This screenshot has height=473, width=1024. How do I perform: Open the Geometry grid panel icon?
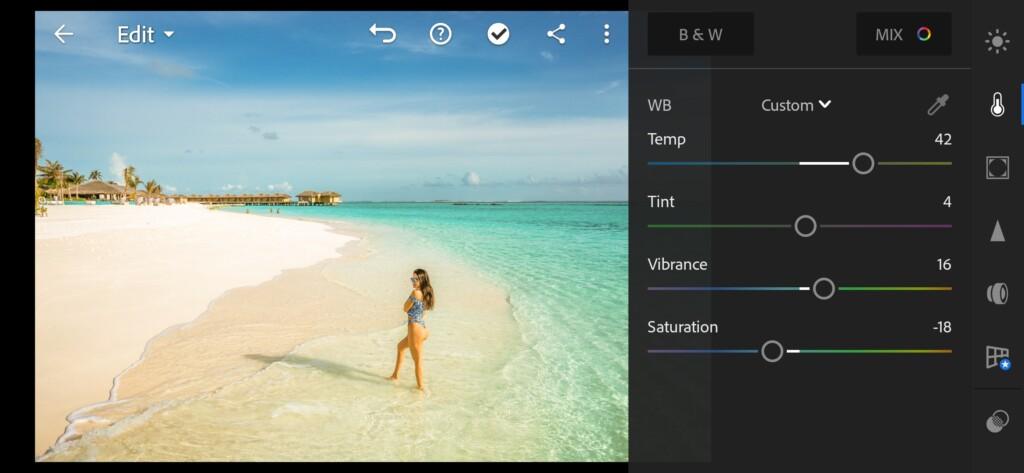(997, 357)
